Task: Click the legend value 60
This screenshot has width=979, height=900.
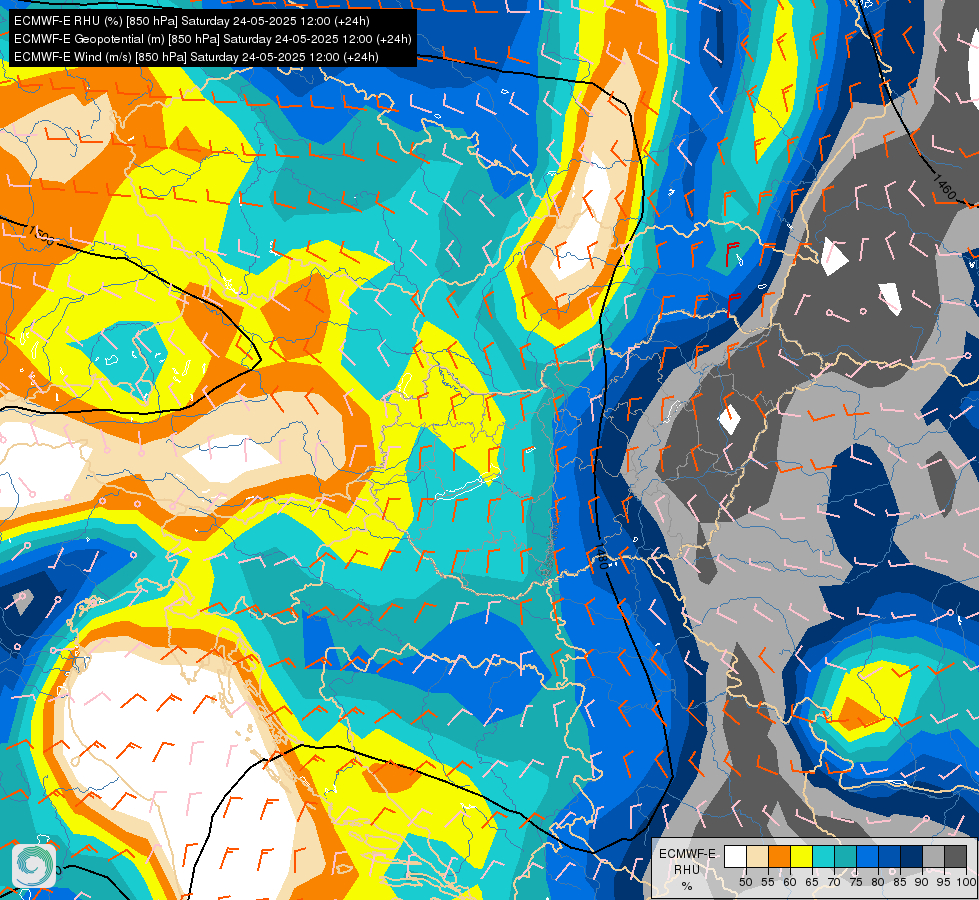Action: tap(790, 882)
